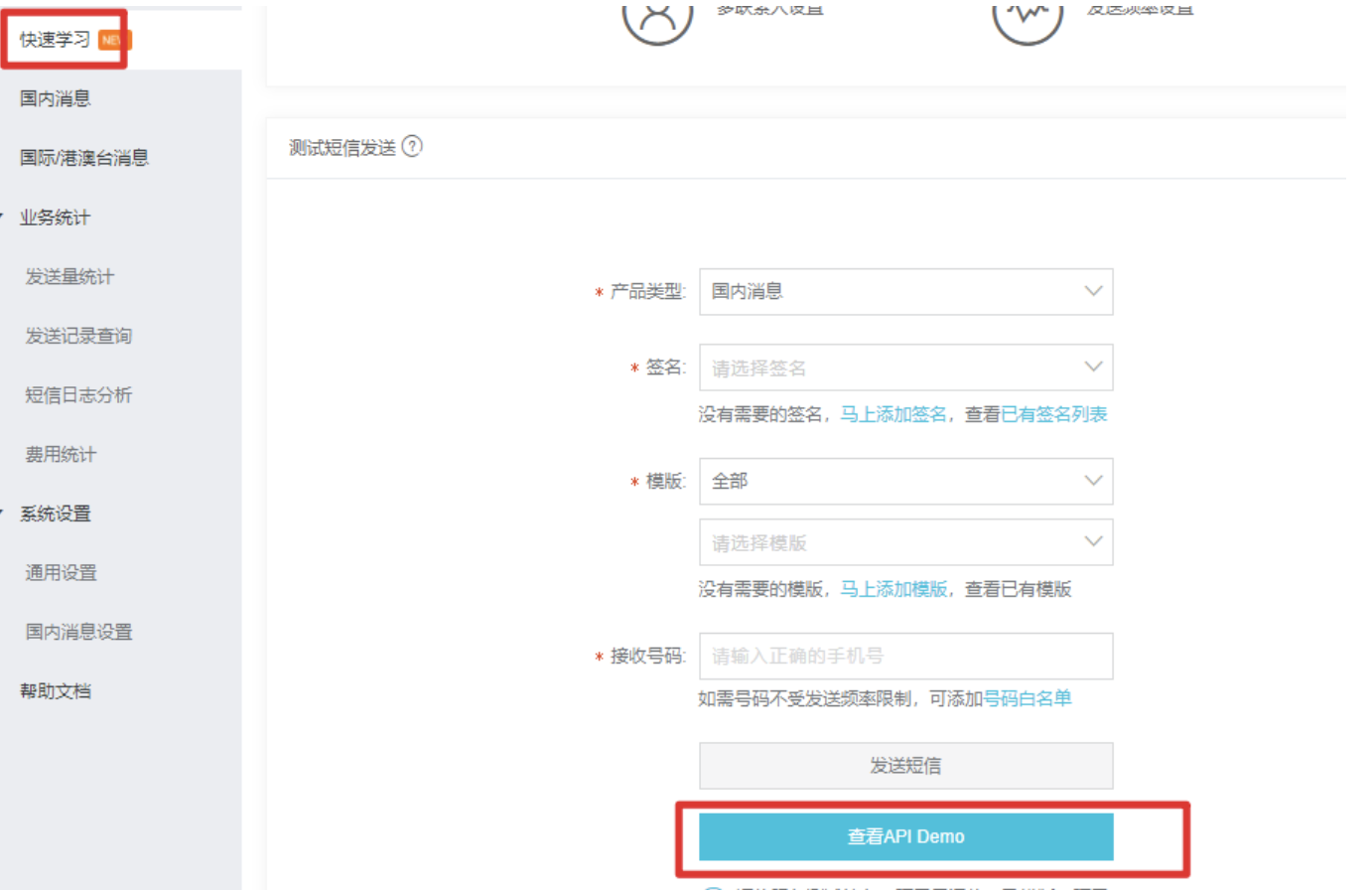Click the help icon beside 测试短信发送

[x=412, y=147]
